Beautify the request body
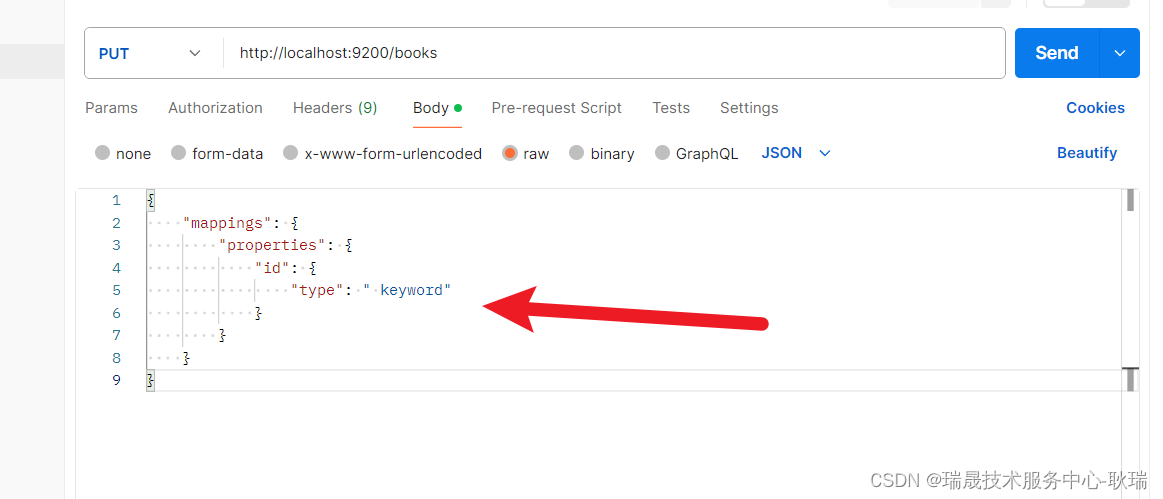 (x=1087, y=153)
